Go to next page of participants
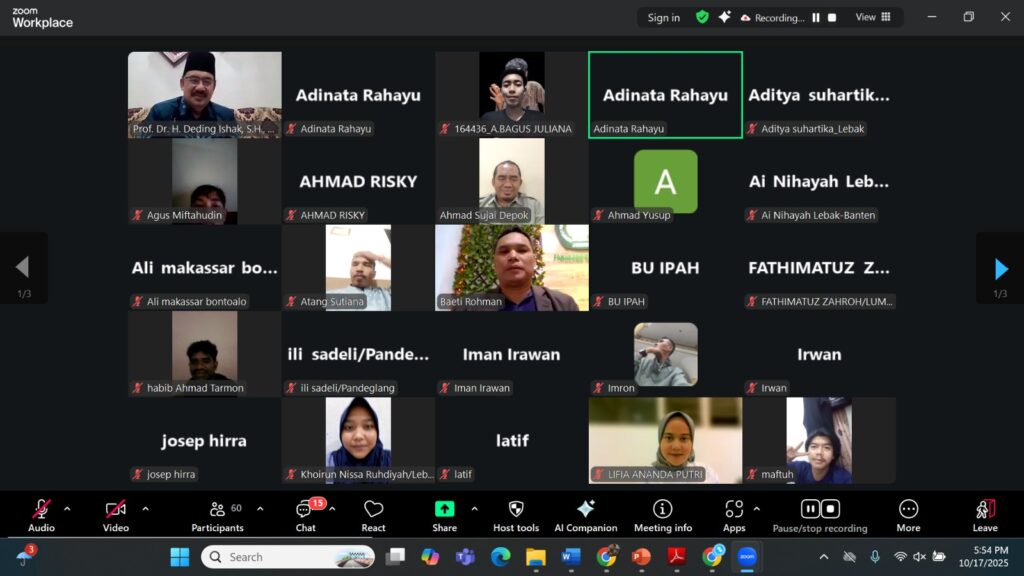The image size is (1024, 576). 1000,268
